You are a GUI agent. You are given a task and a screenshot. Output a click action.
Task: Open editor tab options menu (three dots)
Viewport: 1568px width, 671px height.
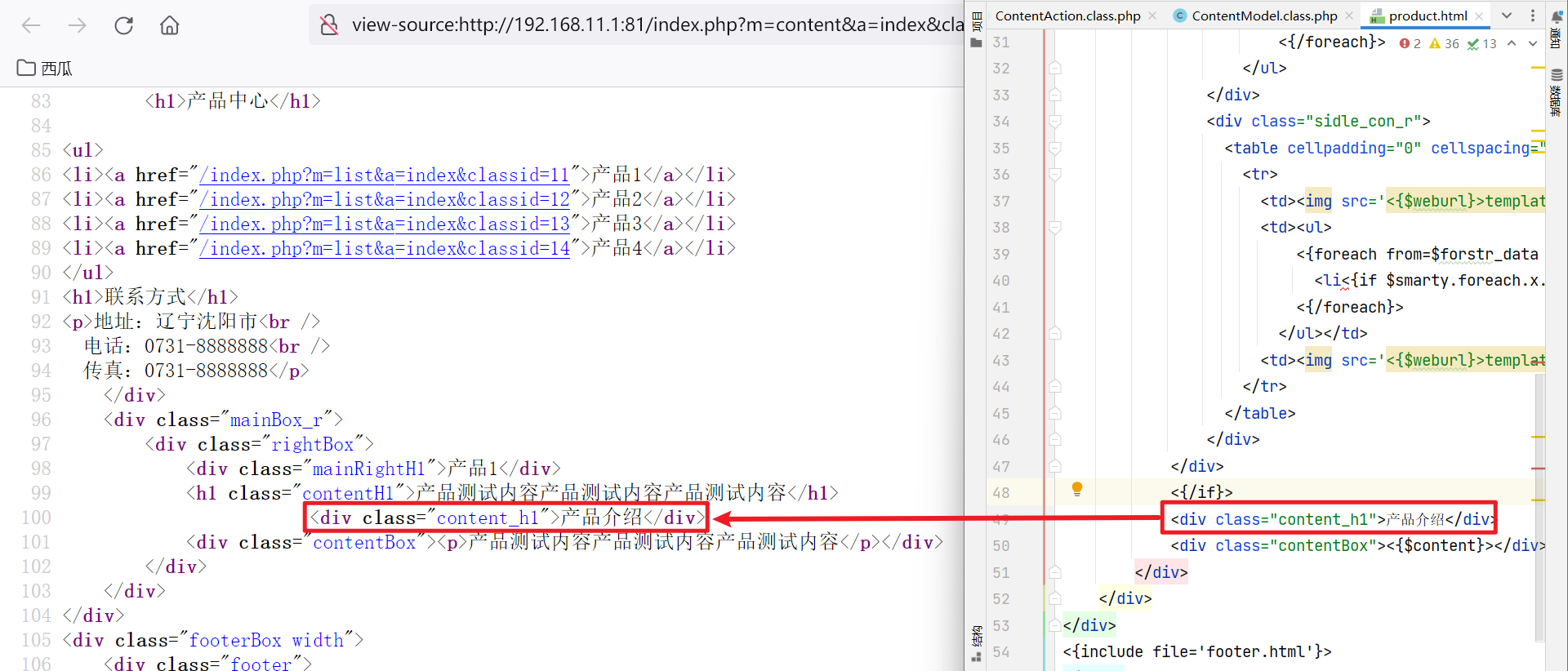(x=1532, y=16)
